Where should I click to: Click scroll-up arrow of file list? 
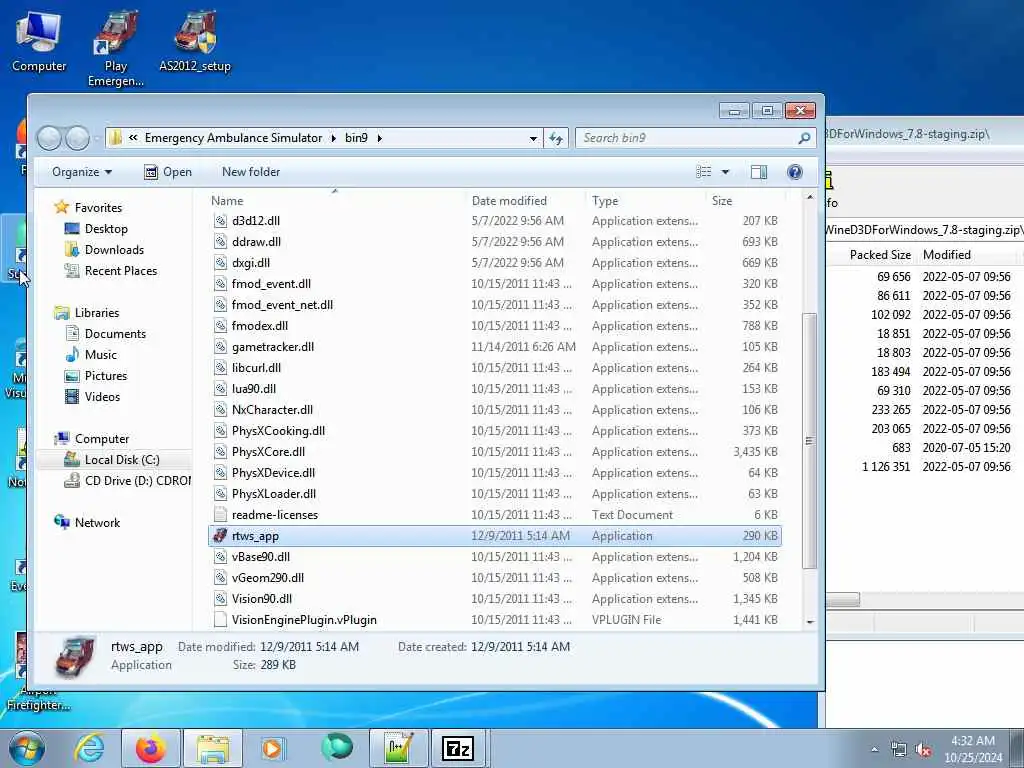[810, 197]
